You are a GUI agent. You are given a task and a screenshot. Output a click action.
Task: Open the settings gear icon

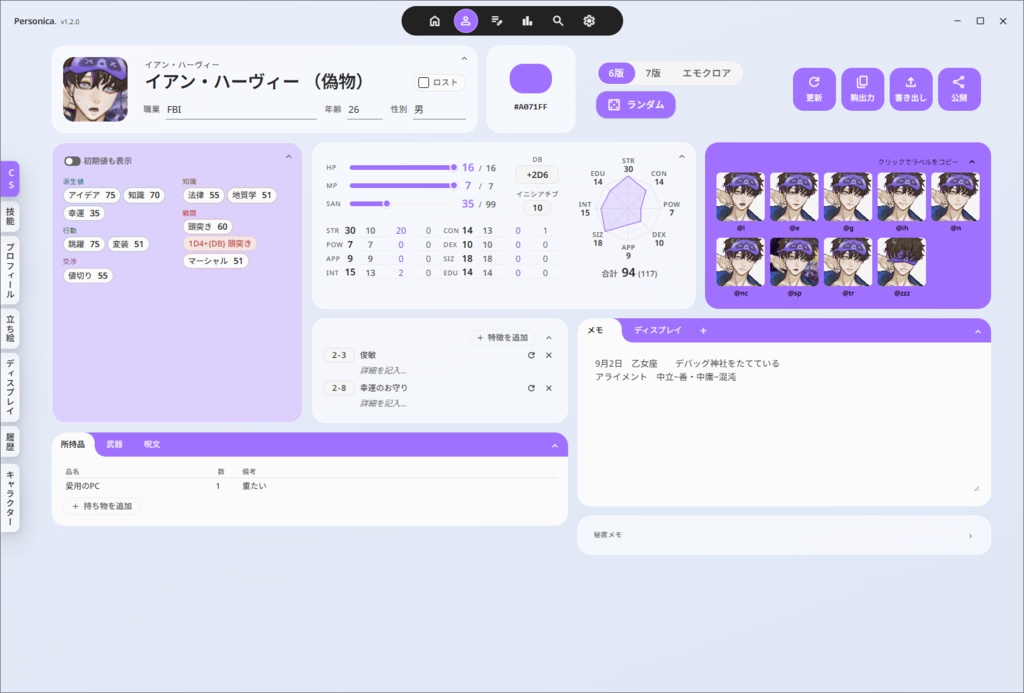pyautogui.click(x=589, y=21)
